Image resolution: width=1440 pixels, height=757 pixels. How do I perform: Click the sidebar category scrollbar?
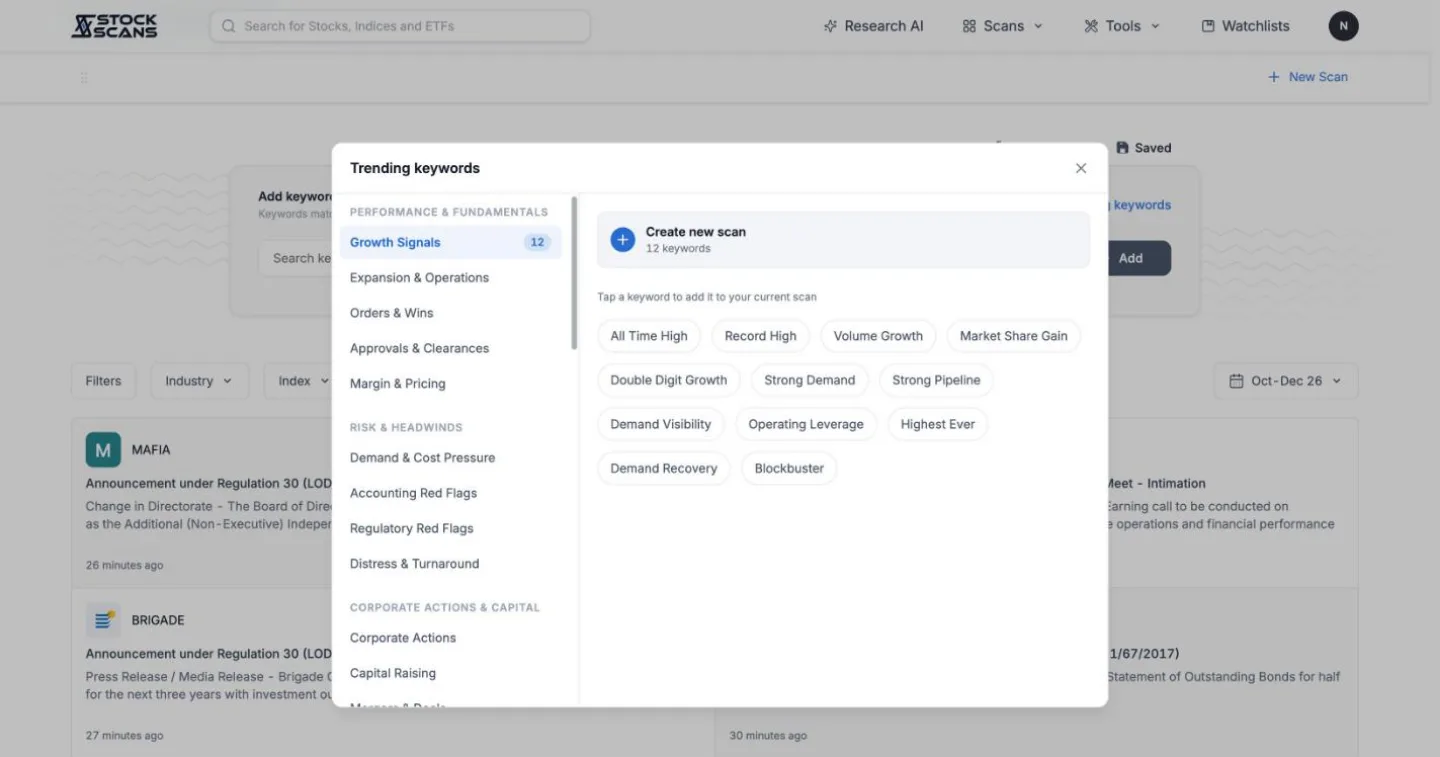[574, 273]
